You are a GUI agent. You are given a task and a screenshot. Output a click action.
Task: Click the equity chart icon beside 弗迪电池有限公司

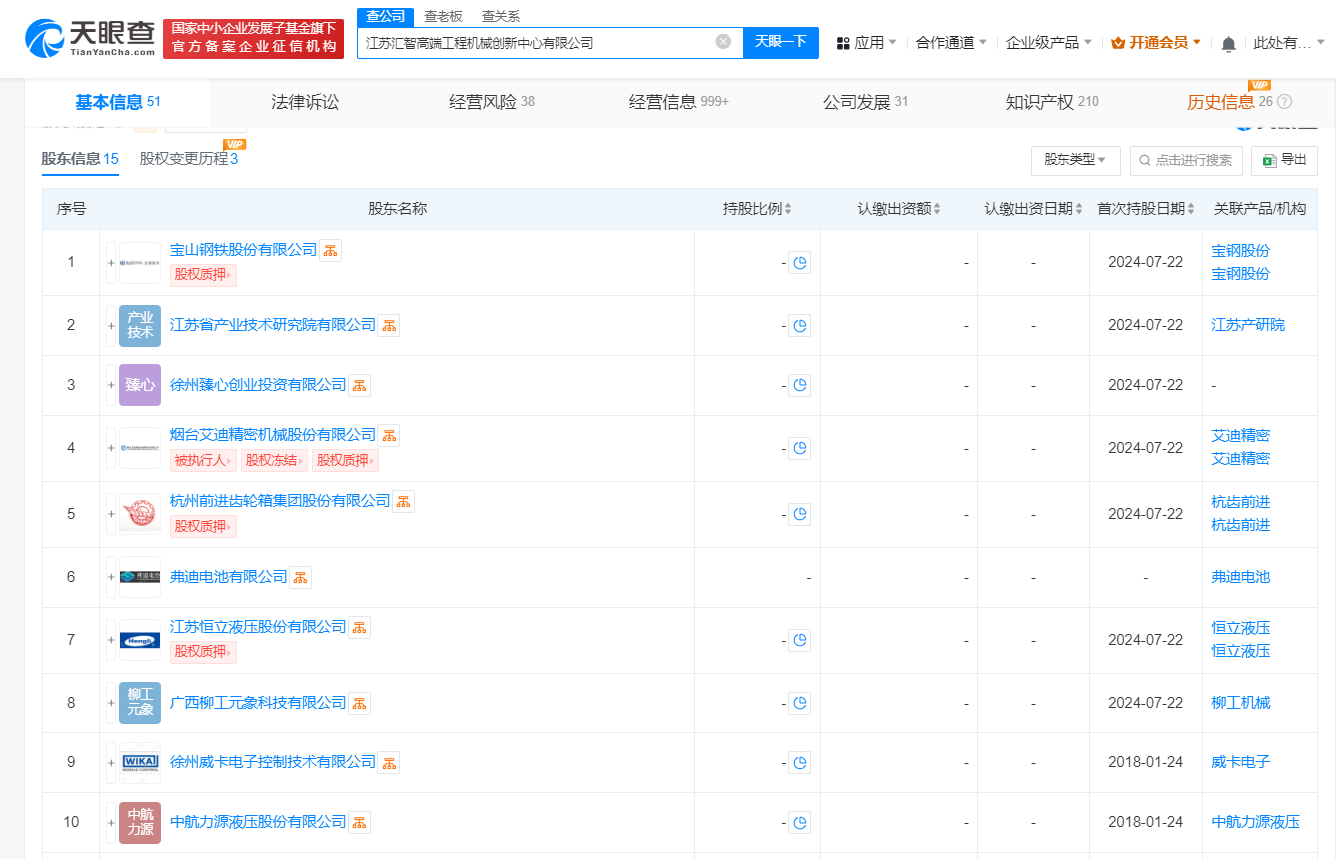[x=300, y=577]
